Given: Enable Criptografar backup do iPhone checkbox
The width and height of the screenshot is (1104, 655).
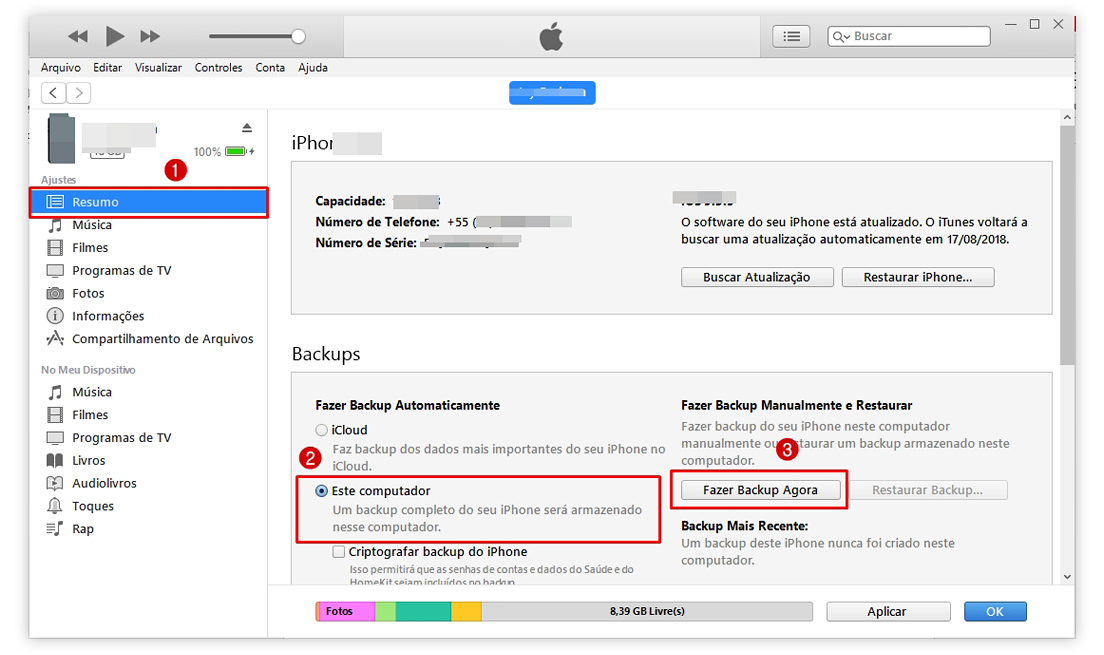Looking at the screenshot, I should pyautogui.click(x=339, y=551).
